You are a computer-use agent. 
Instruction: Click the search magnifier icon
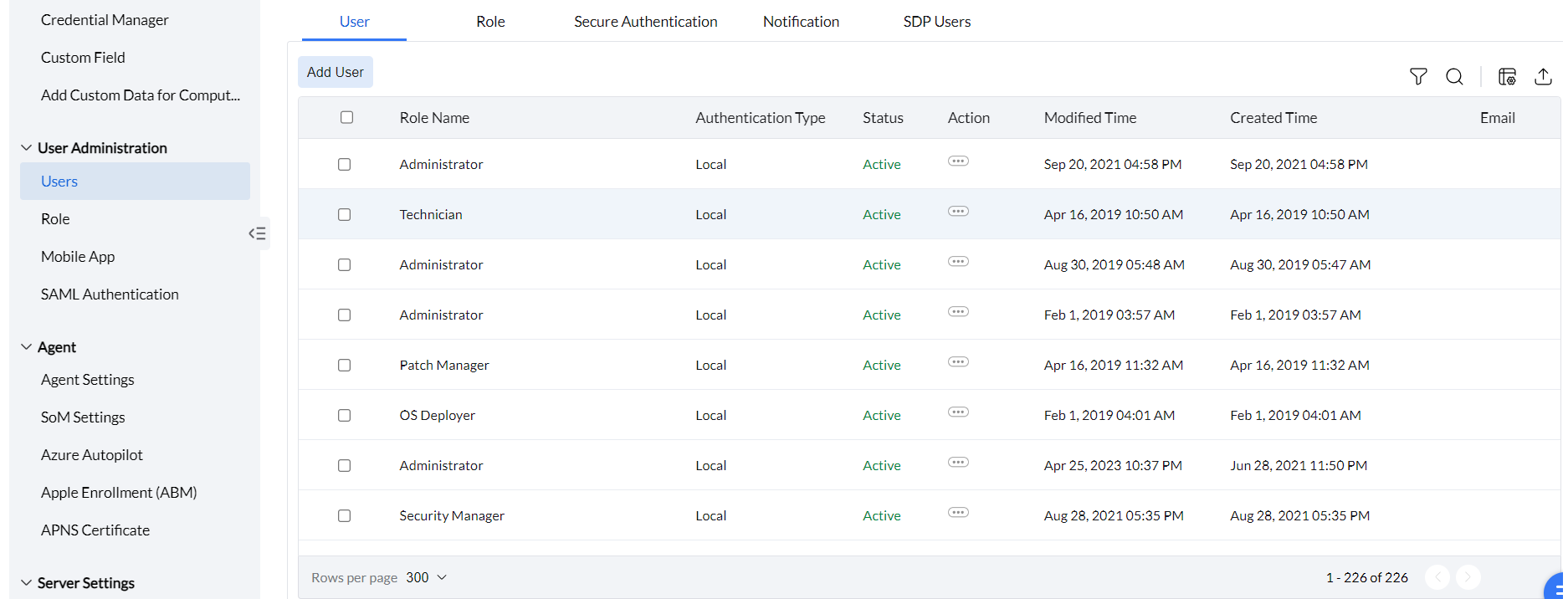pos(1454,77)
